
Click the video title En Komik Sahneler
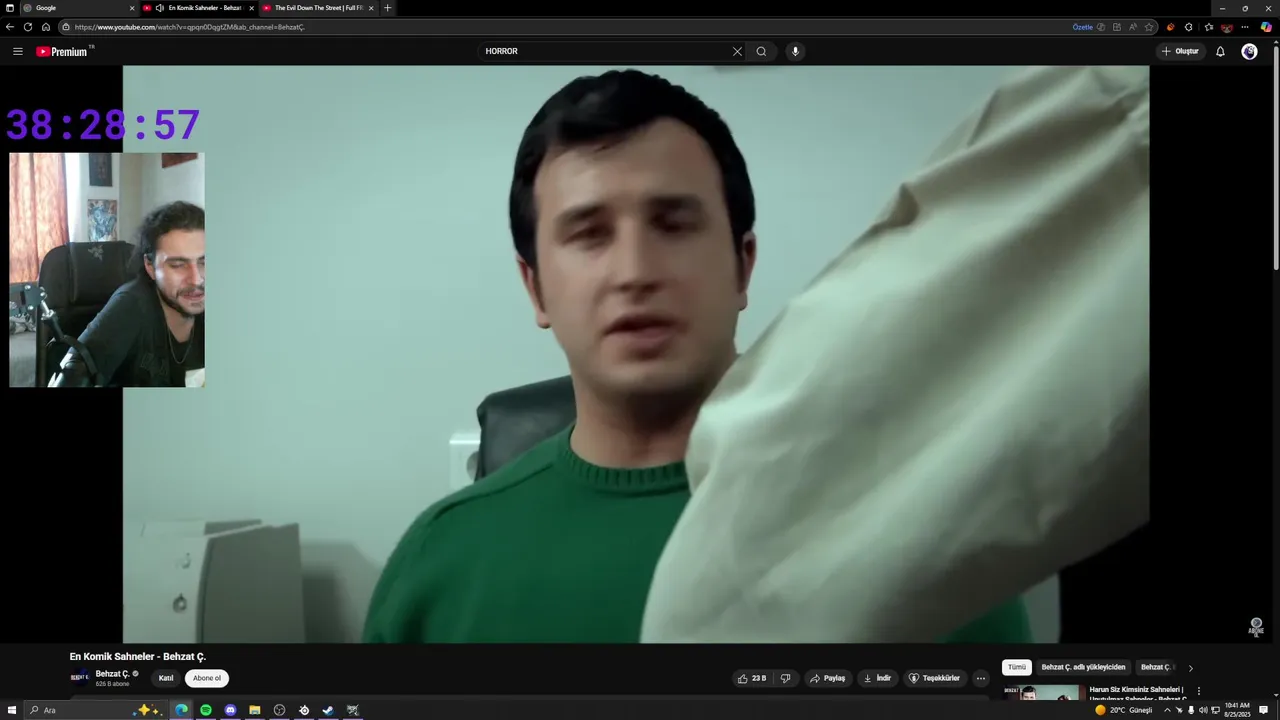click(x=137, y=657)
